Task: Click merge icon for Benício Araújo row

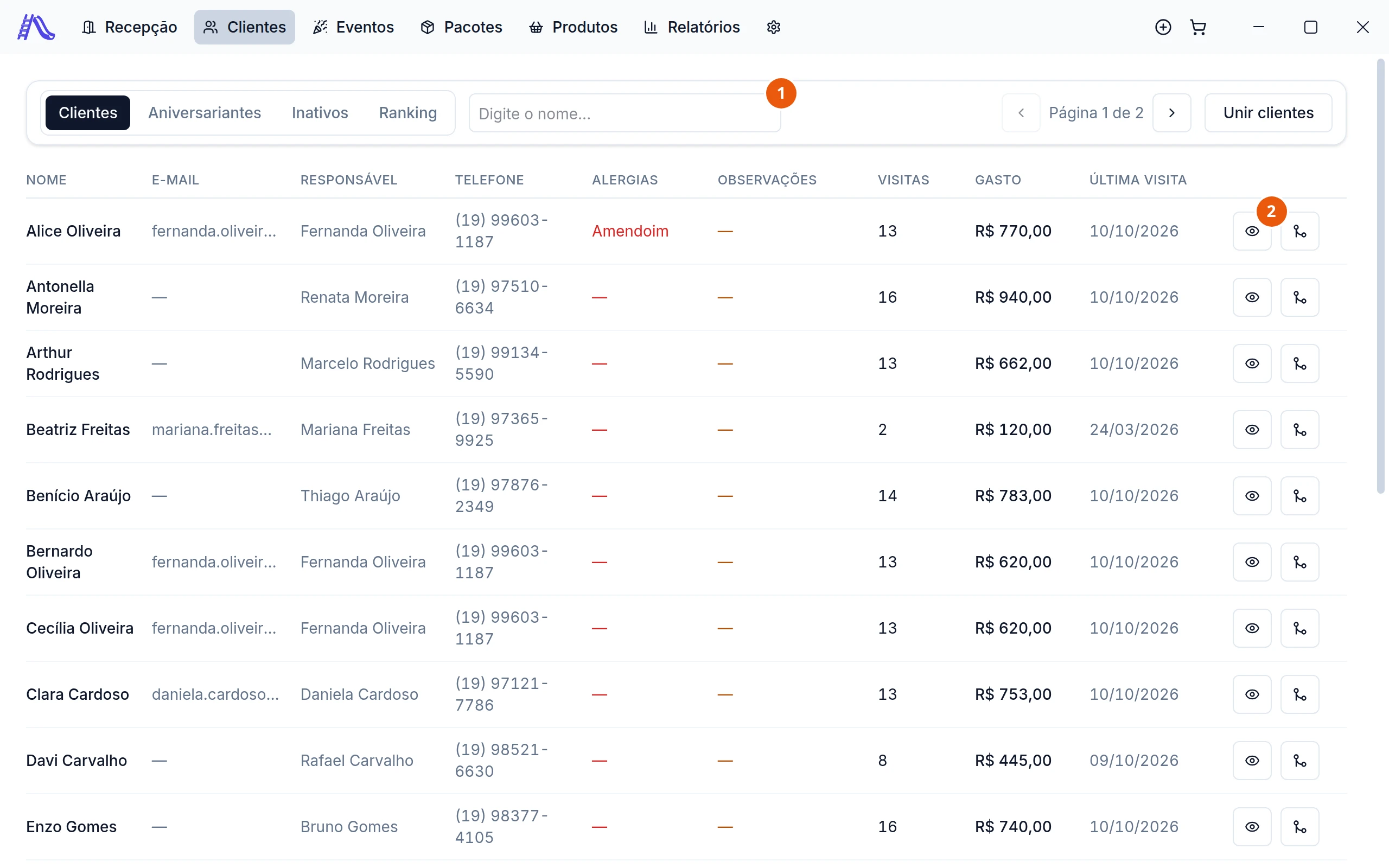Action: click(x=1299, y=496)
